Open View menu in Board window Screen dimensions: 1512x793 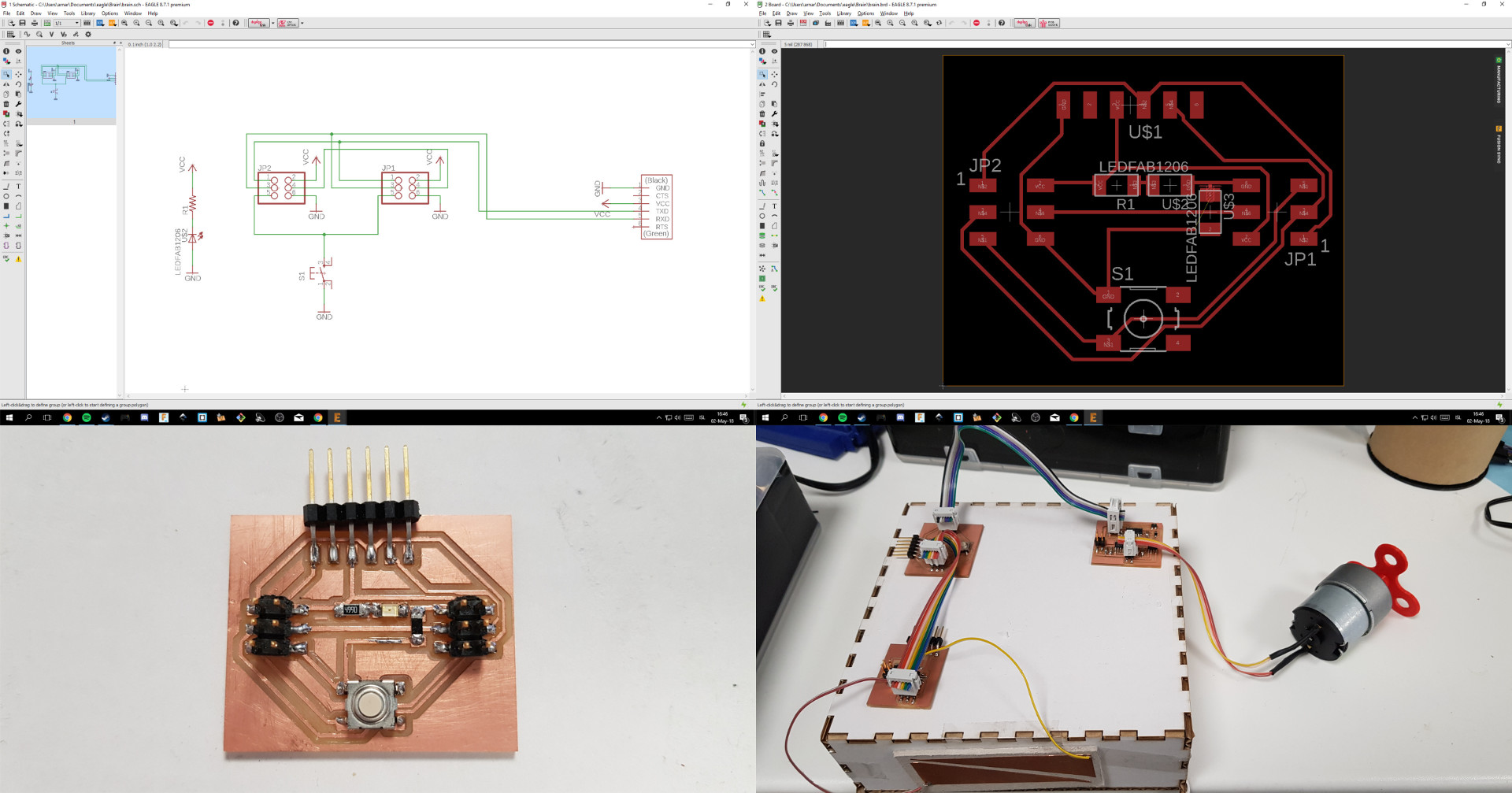[808, 13]
